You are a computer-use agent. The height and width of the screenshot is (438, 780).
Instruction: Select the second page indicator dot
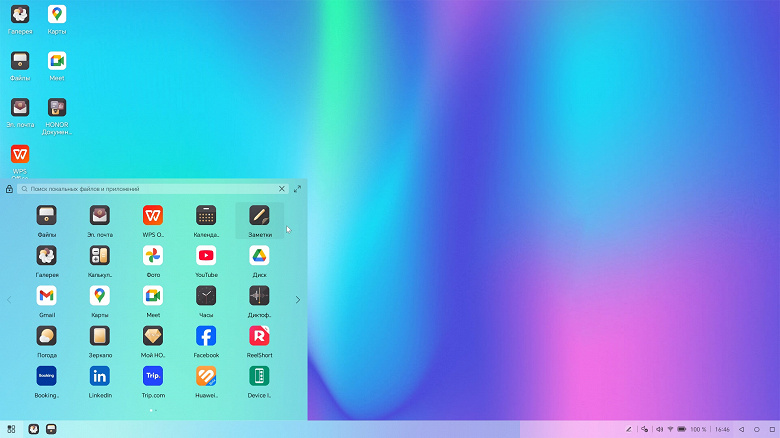click(x=156, y=410)
